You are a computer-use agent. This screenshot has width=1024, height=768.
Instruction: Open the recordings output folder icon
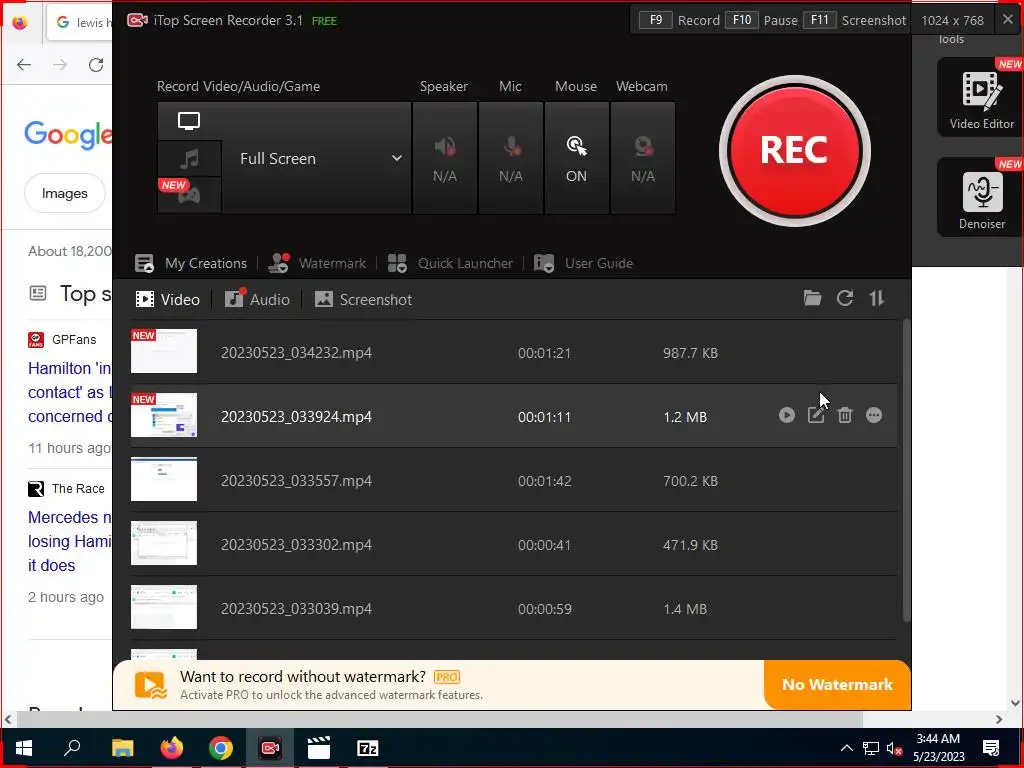812,298
